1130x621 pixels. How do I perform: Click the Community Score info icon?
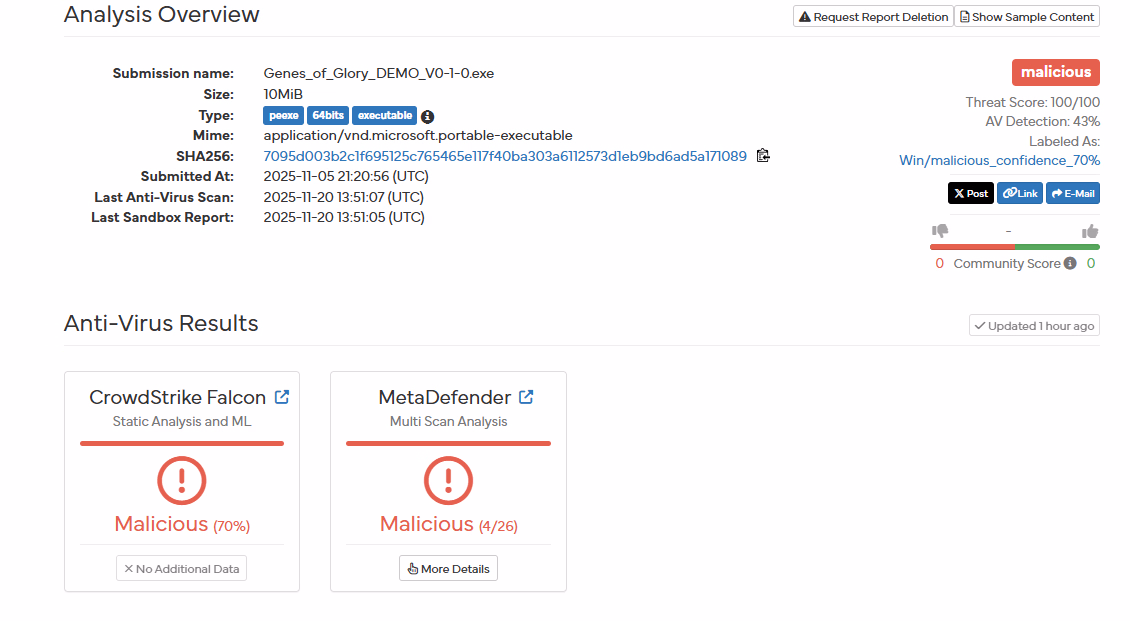coord(1070,264)
